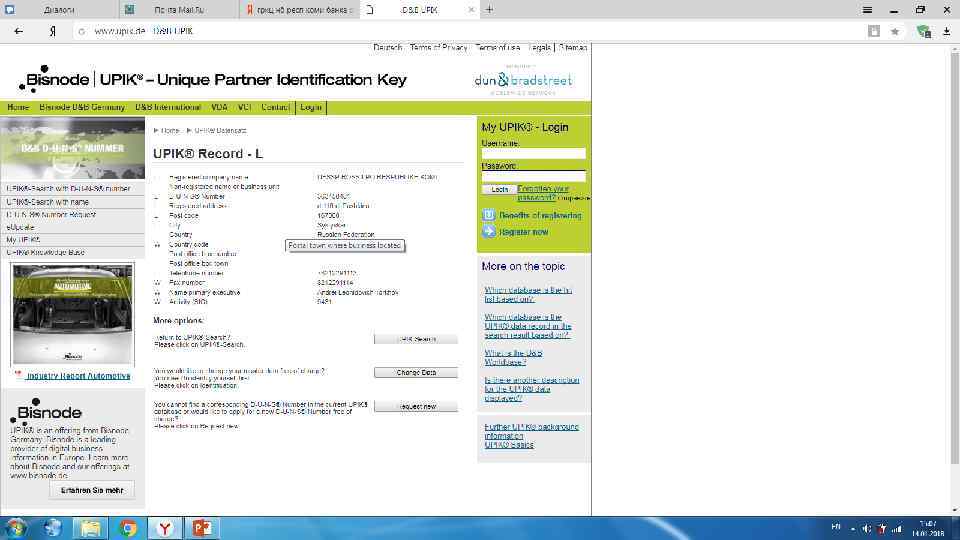The width and height of the screenshot is (960, 540).
Task: Reload page using address bar refresh icon
Action: [x=82, y=31]
